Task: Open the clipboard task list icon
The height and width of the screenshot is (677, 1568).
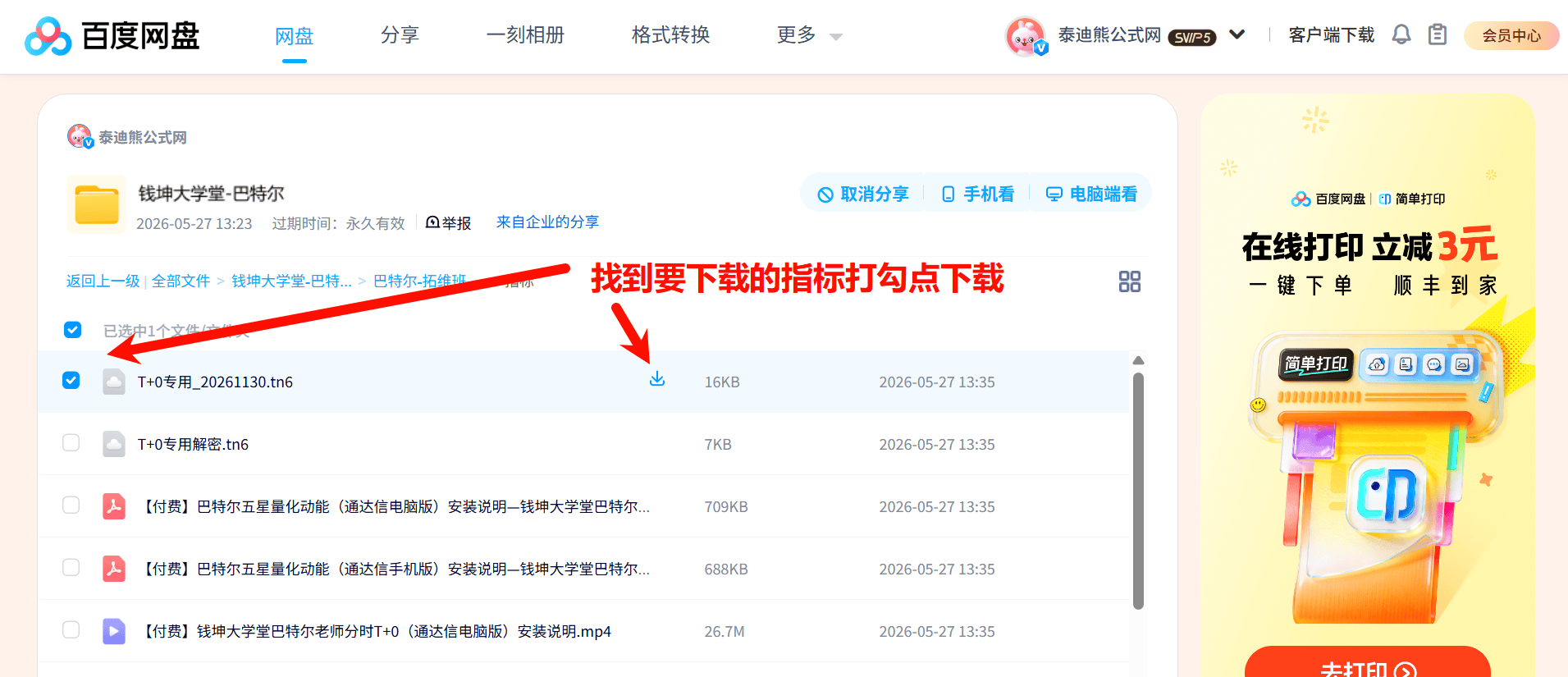Action: [1438, 34]
